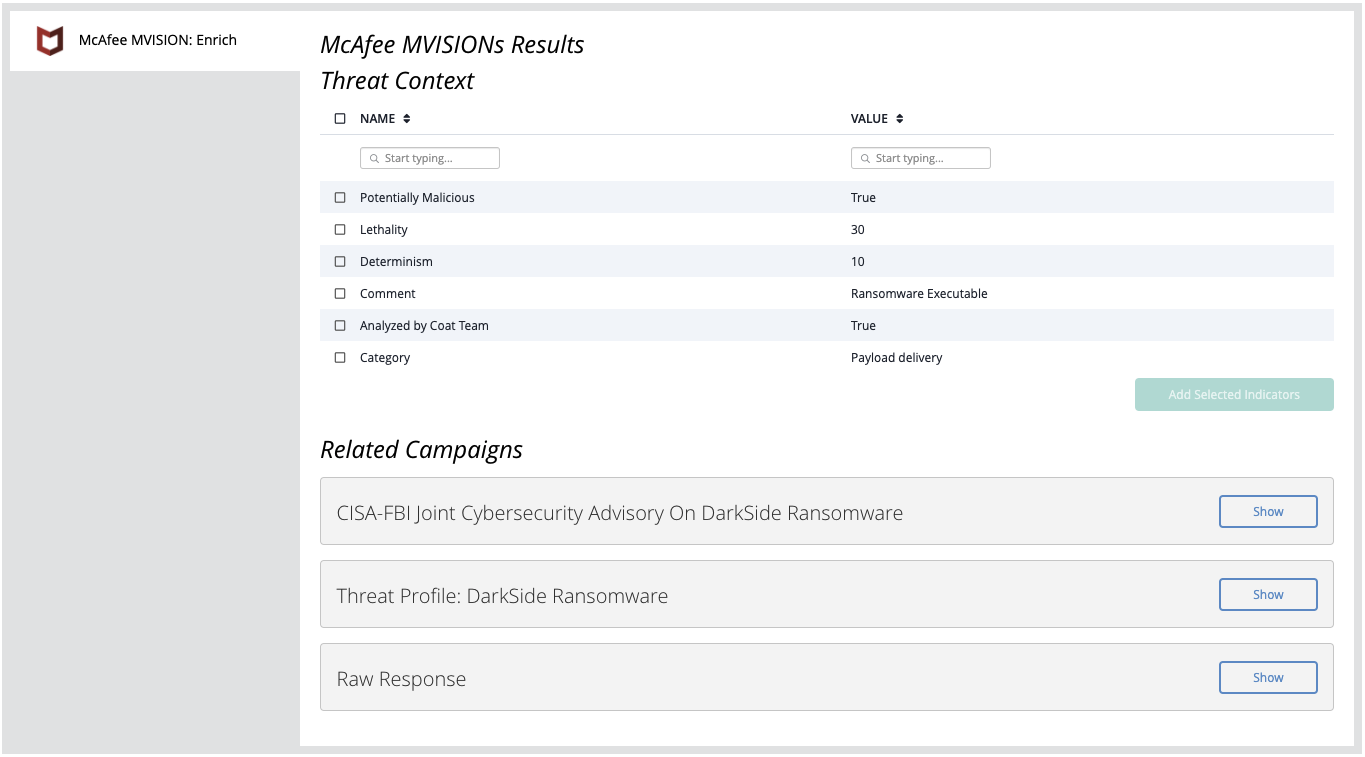This screenshot has height=757, width=1365.
Task: Check the Determinism row checkbox
Action: point(340,262)
